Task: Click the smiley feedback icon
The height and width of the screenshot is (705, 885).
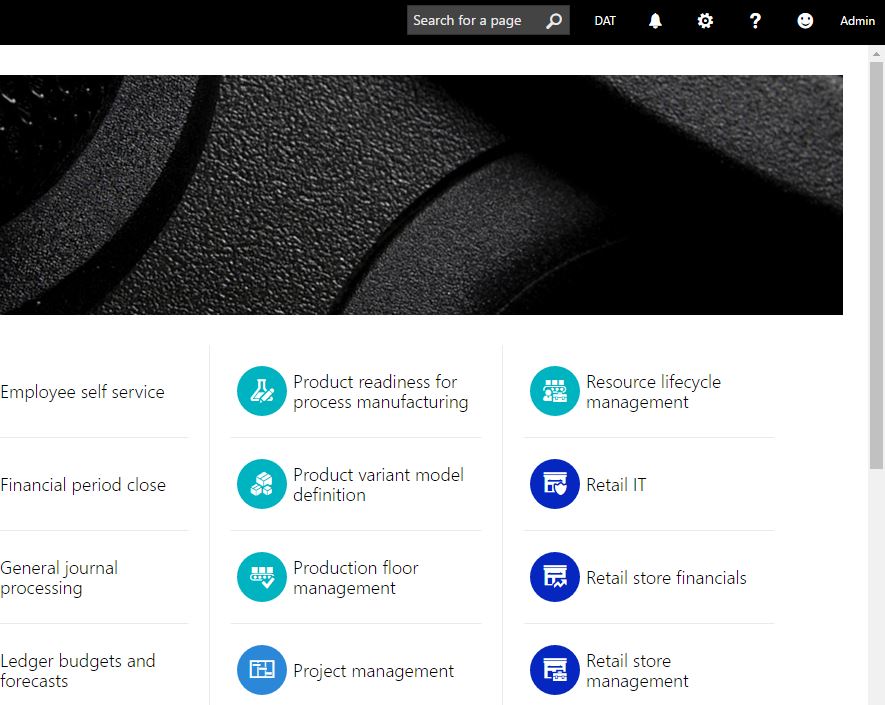Action: (805, 21)
